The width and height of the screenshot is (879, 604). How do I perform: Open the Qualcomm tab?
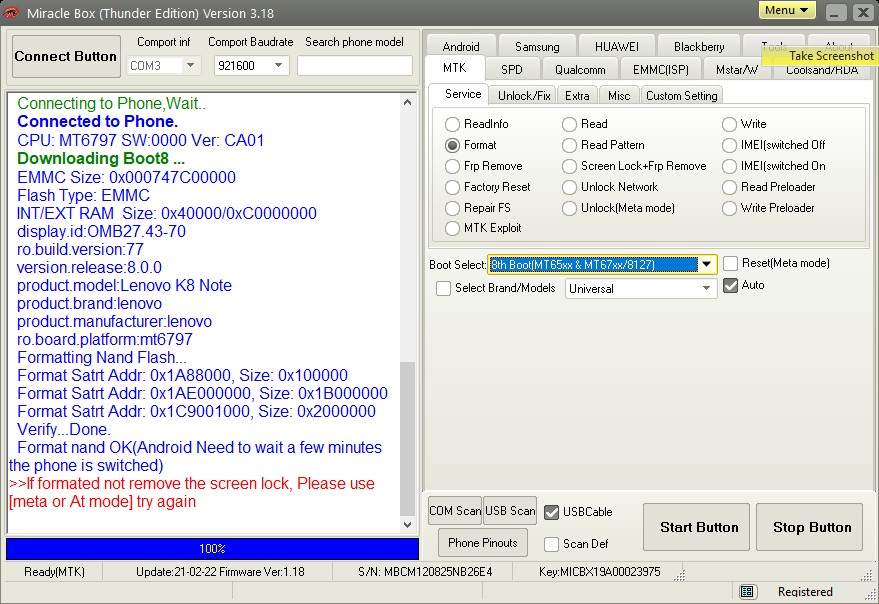click(580, 70)
